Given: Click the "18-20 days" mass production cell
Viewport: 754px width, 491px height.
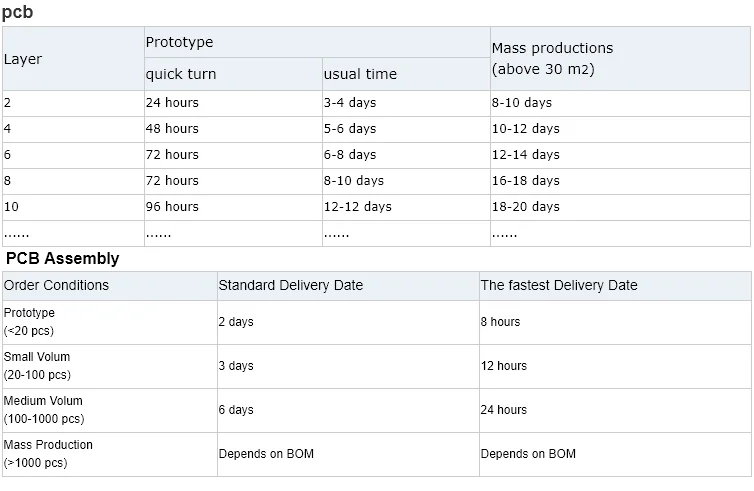Looking at the screenshot, I should (526, 207).
